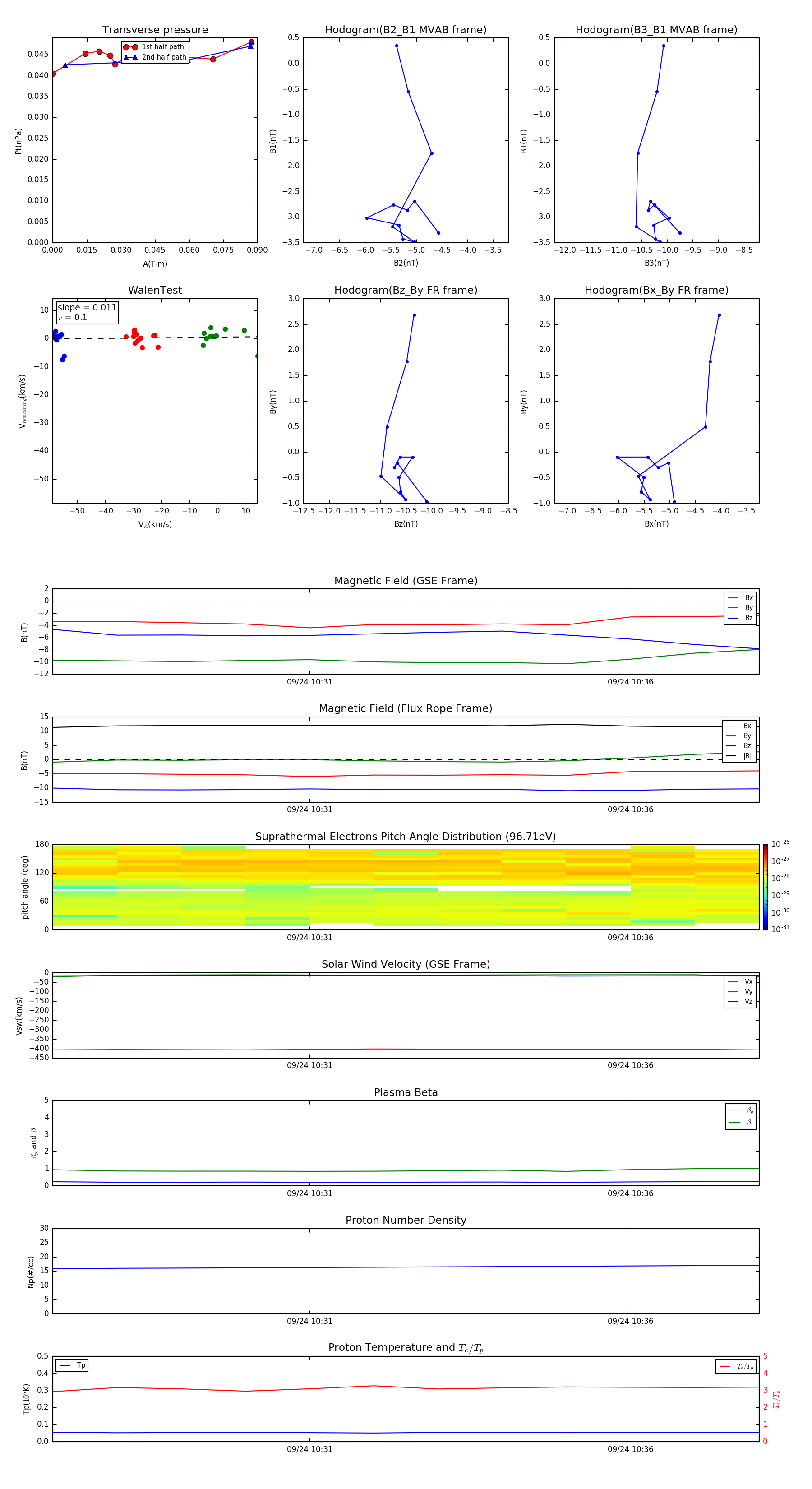The width and height of the screenshot is (812, 1489).
Task: Click the 'Magnetic Field (GSE Frame)' title
Action: click(406, 581)
